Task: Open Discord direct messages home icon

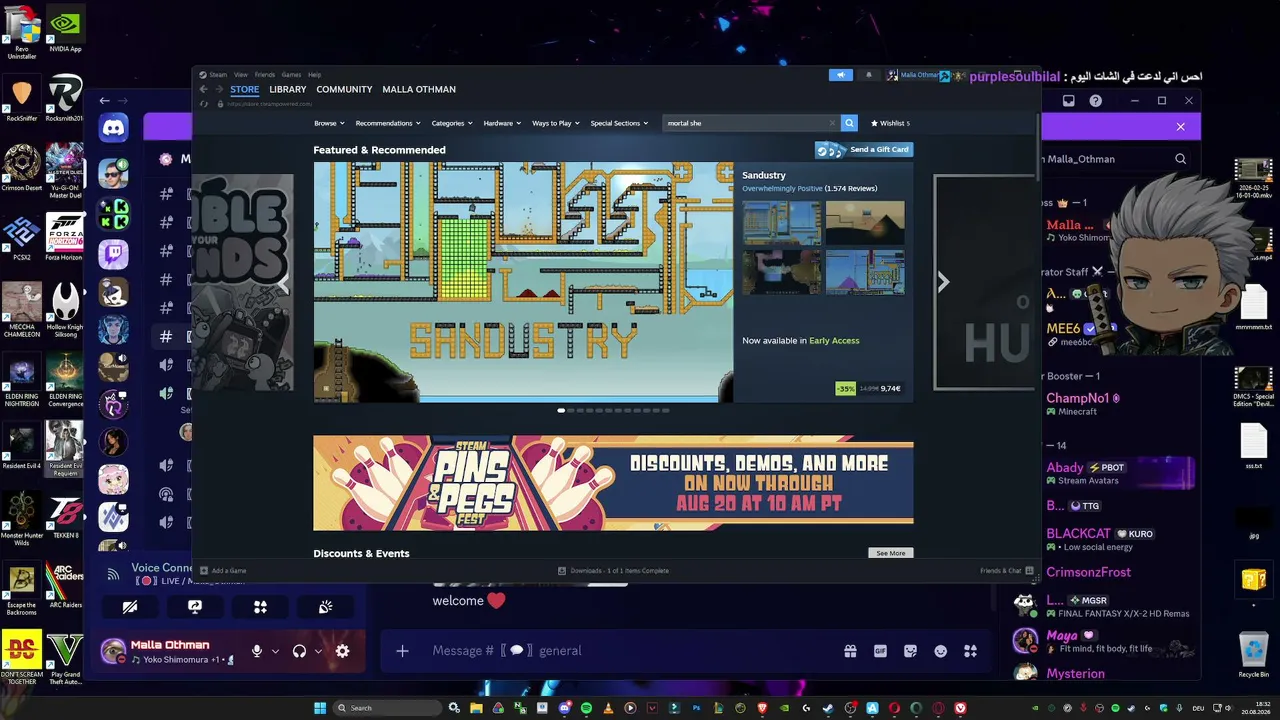Action: tap(113, 127)
